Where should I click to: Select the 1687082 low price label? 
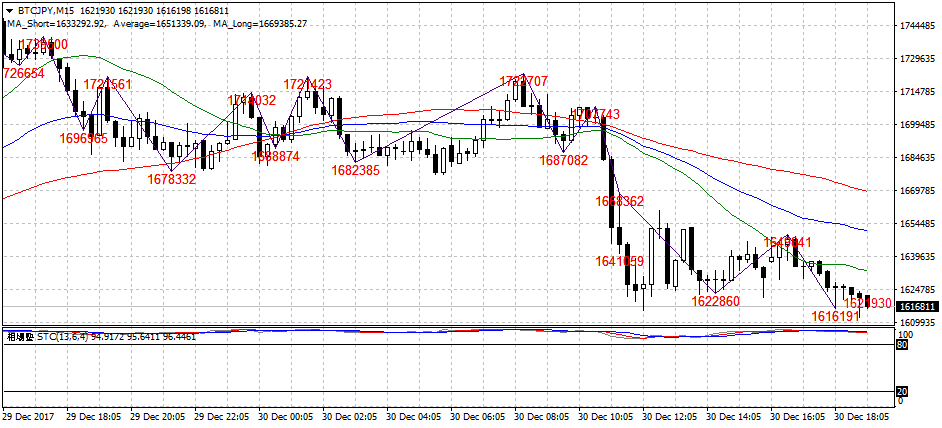pos(564,160)
